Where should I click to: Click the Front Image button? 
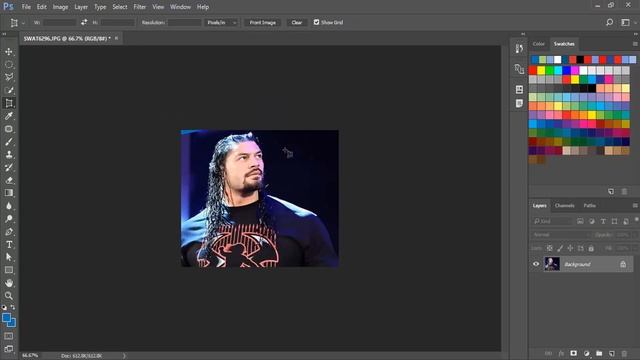click(262, 22)
